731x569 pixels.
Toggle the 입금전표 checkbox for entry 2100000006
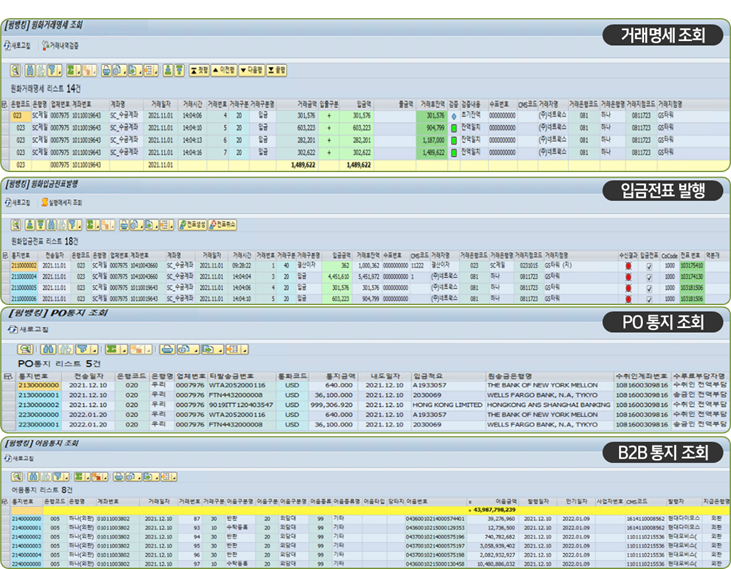click(x=649, y=297)
